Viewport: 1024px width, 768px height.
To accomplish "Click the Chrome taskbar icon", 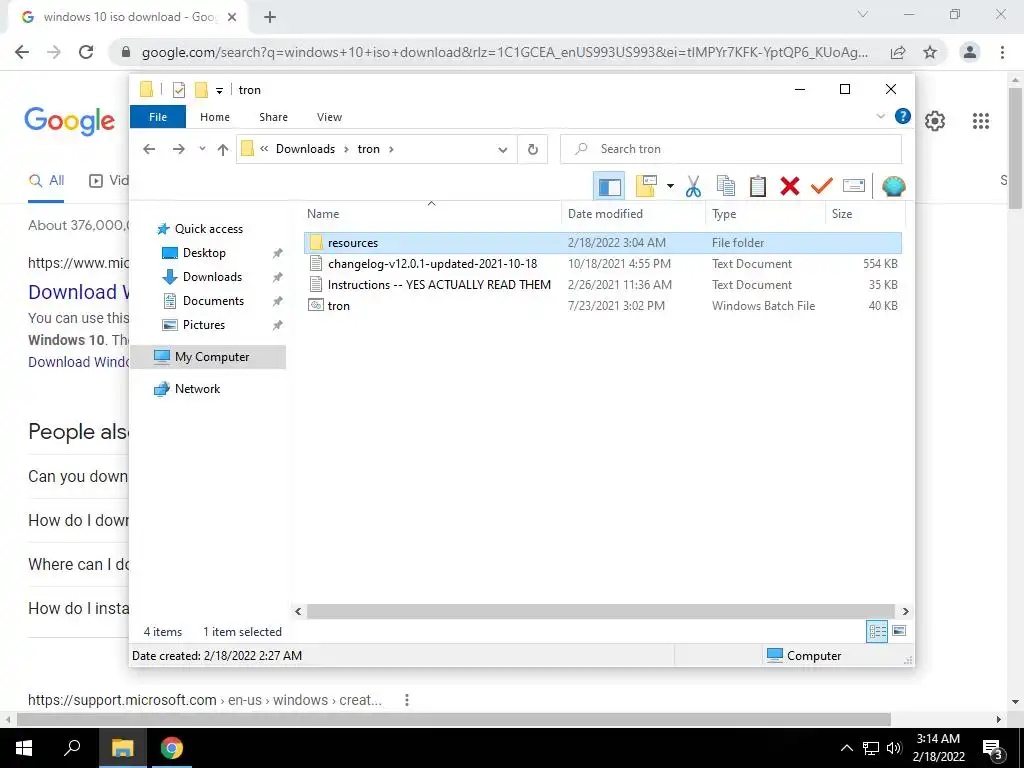I will click(172, 748).
